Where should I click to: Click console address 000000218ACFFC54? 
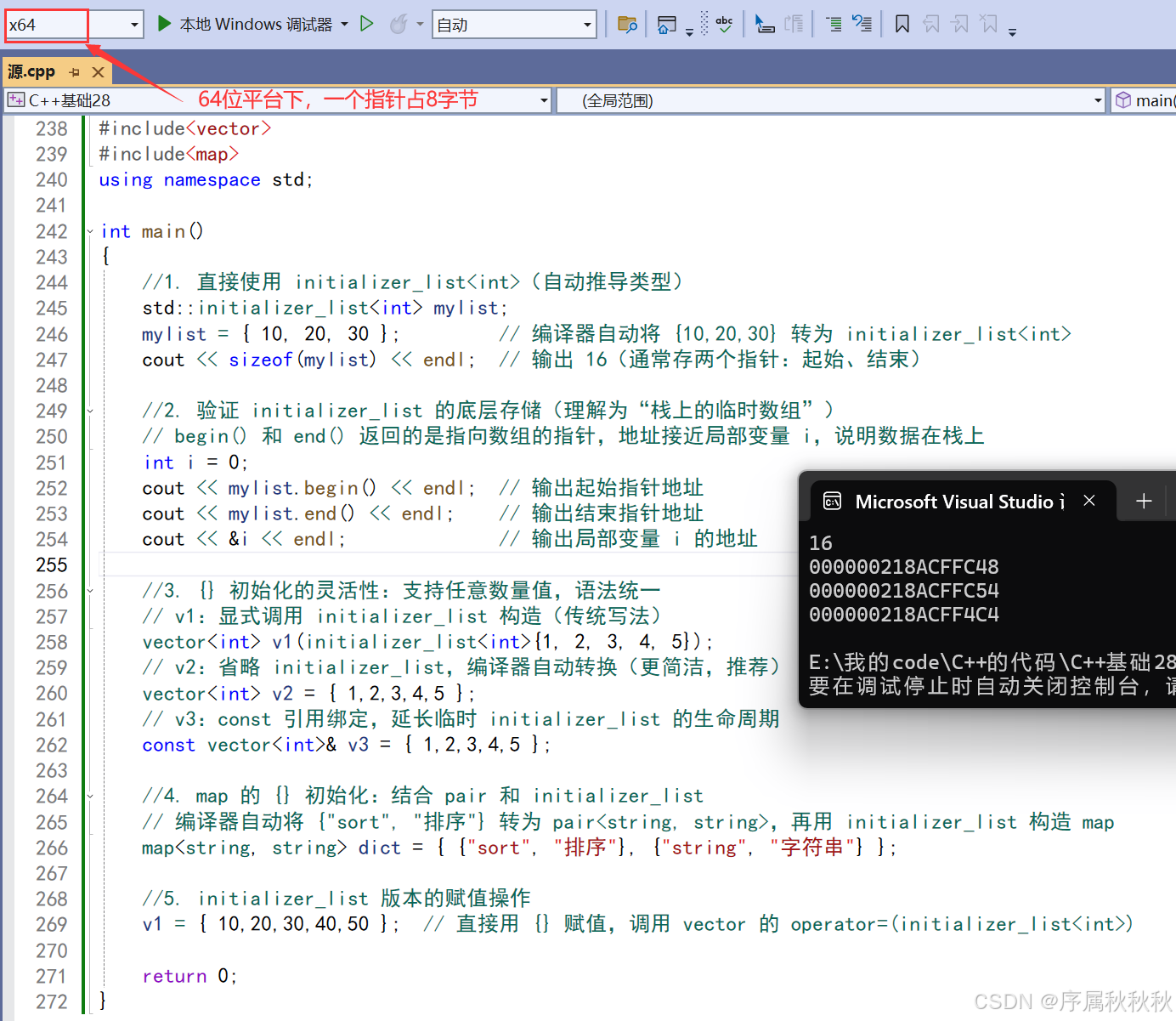tap(904, 591)
